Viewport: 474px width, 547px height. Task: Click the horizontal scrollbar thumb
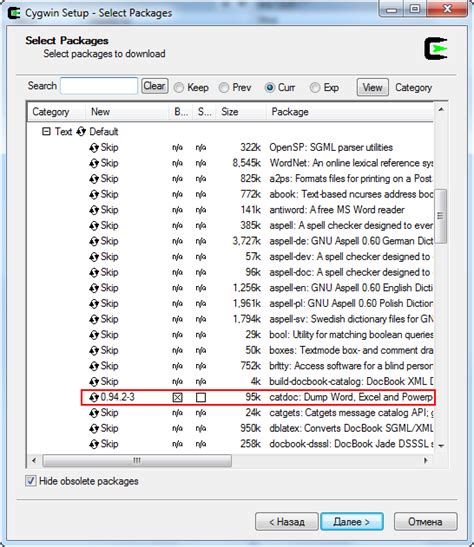coord(137,460)
